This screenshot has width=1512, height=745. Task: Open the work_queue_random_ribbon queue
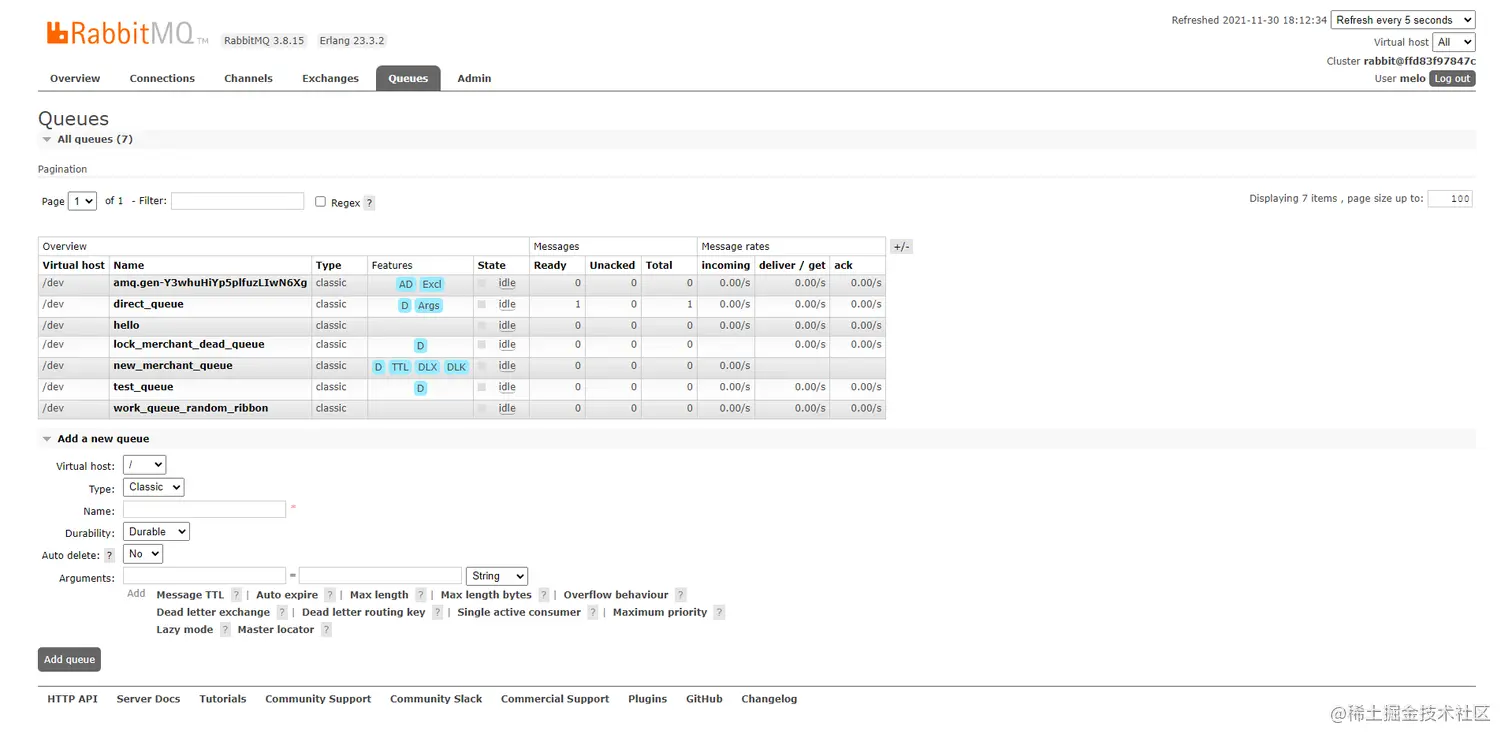[191, 408]
